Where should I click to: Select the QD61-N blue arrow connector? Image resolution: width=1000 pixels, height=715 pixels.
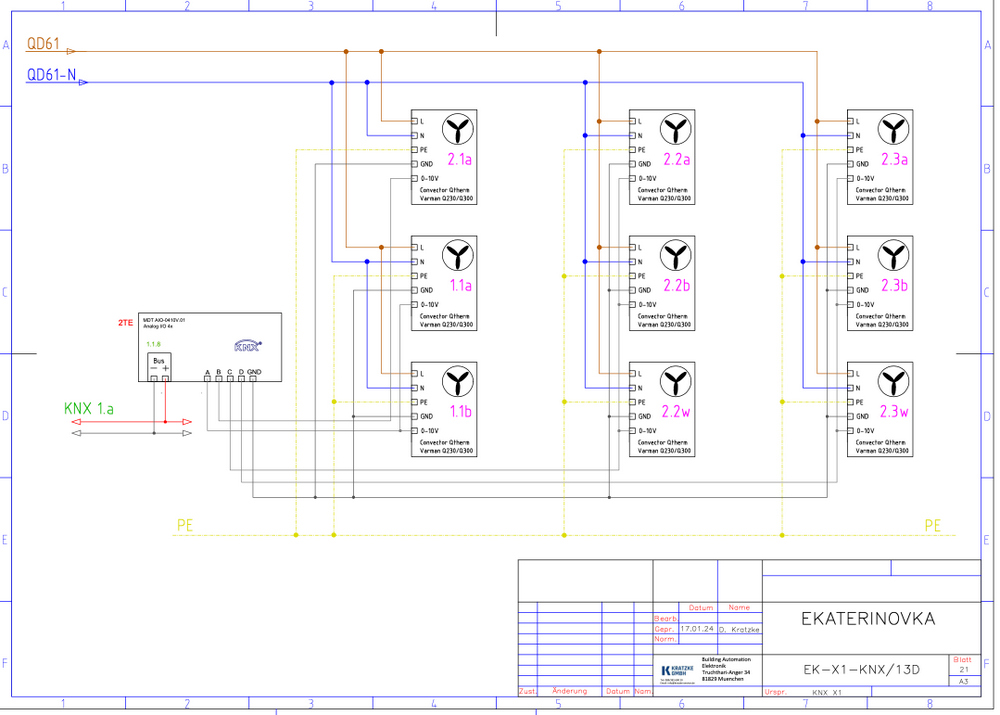coord(82,82)
